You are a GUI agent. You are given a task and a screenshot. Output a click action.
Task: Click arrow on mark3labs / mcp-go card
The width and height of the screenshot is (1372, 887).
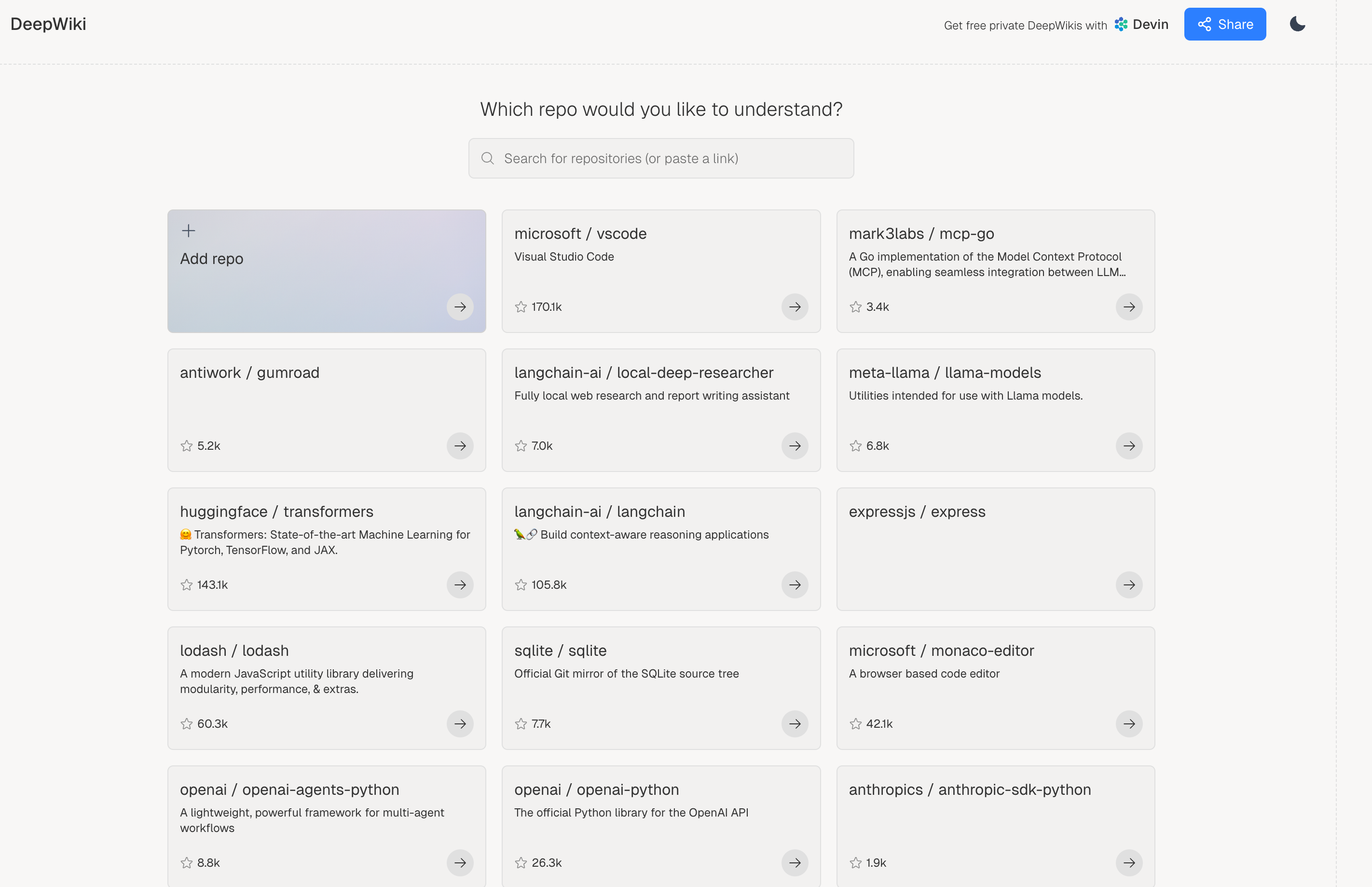coord(1129,307)
